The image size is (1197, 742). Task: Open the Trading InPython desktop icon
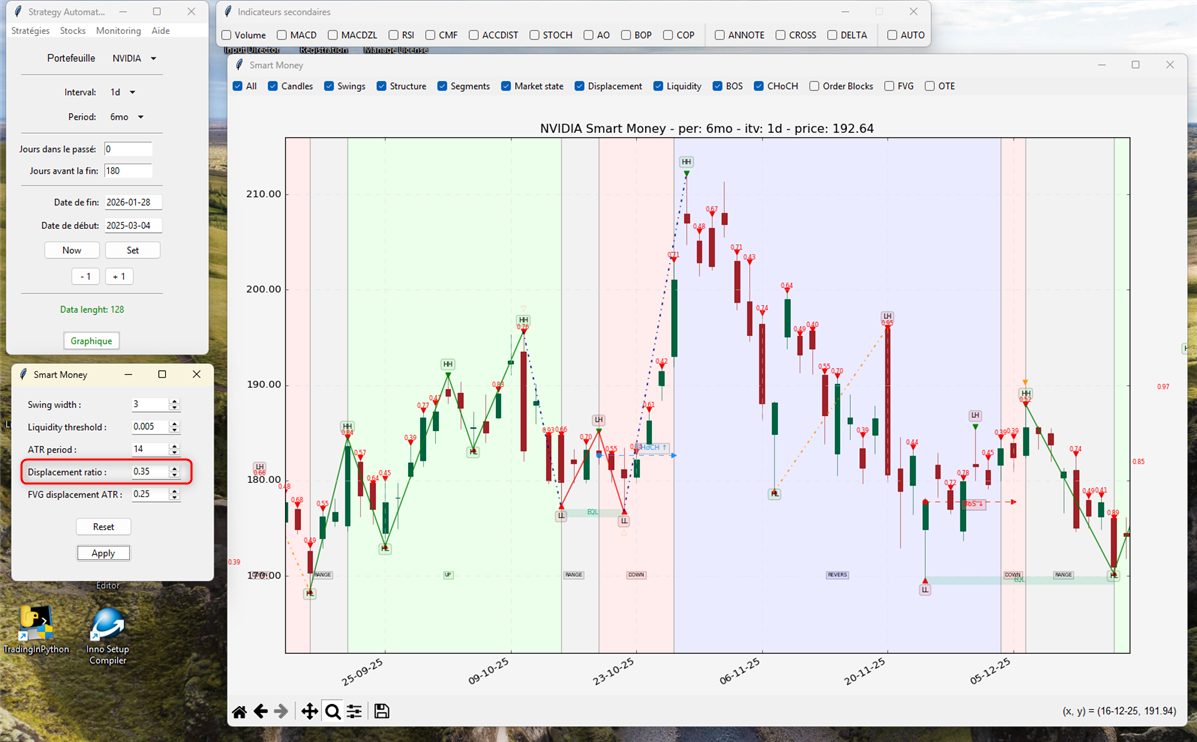click(x=35, y=627)
